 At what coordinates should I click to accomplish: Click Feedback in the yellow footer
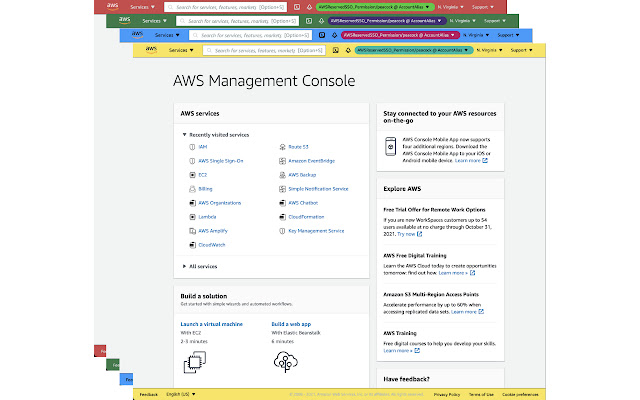[x=149, y=394]
